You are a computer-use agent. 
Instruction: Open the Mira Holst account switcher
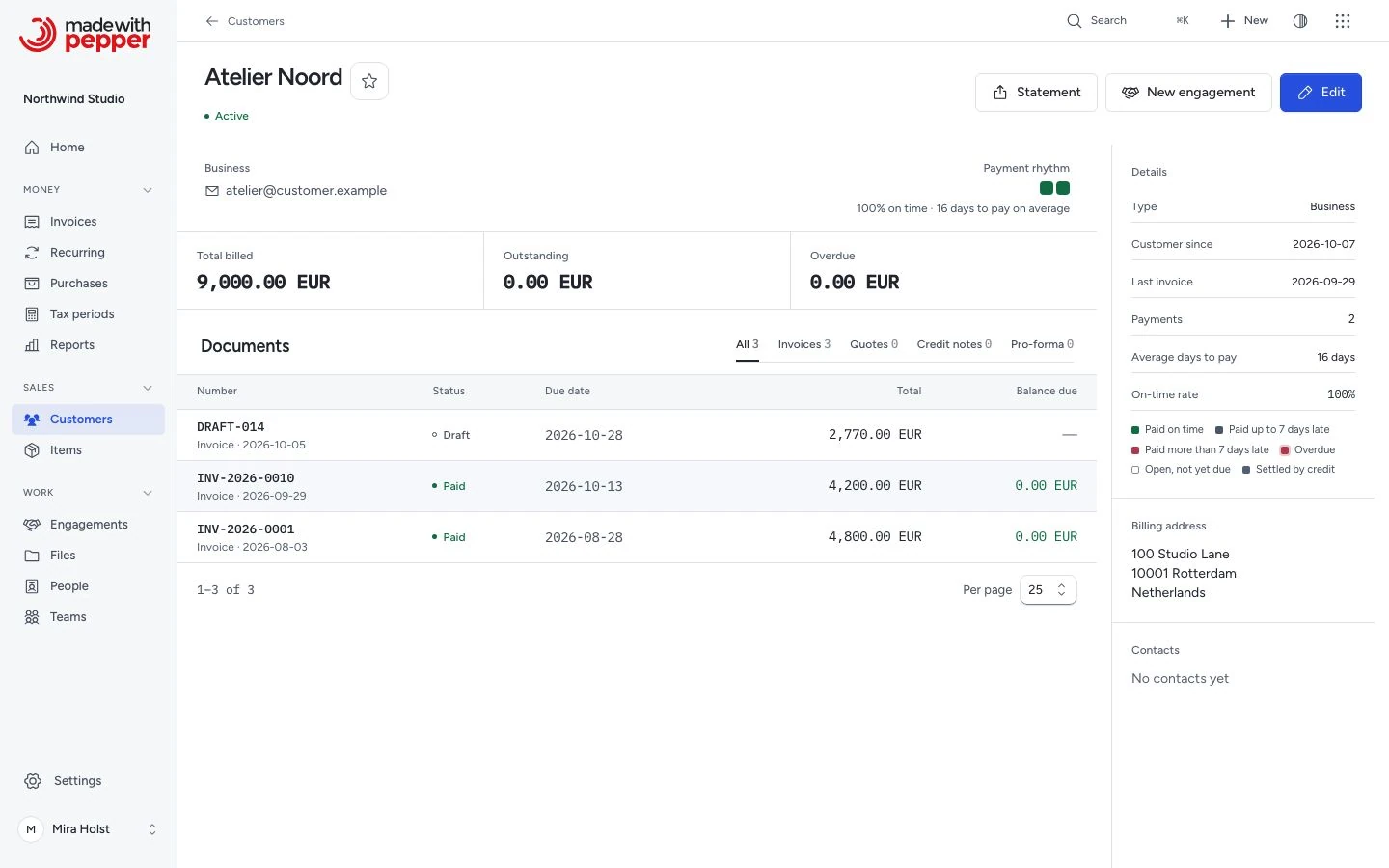tap(88, 829)
